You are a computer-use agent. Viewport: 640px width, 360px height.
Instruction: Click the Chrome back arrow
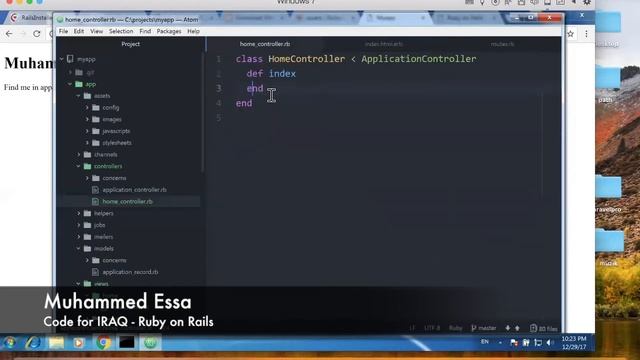(x=9, y=34)
